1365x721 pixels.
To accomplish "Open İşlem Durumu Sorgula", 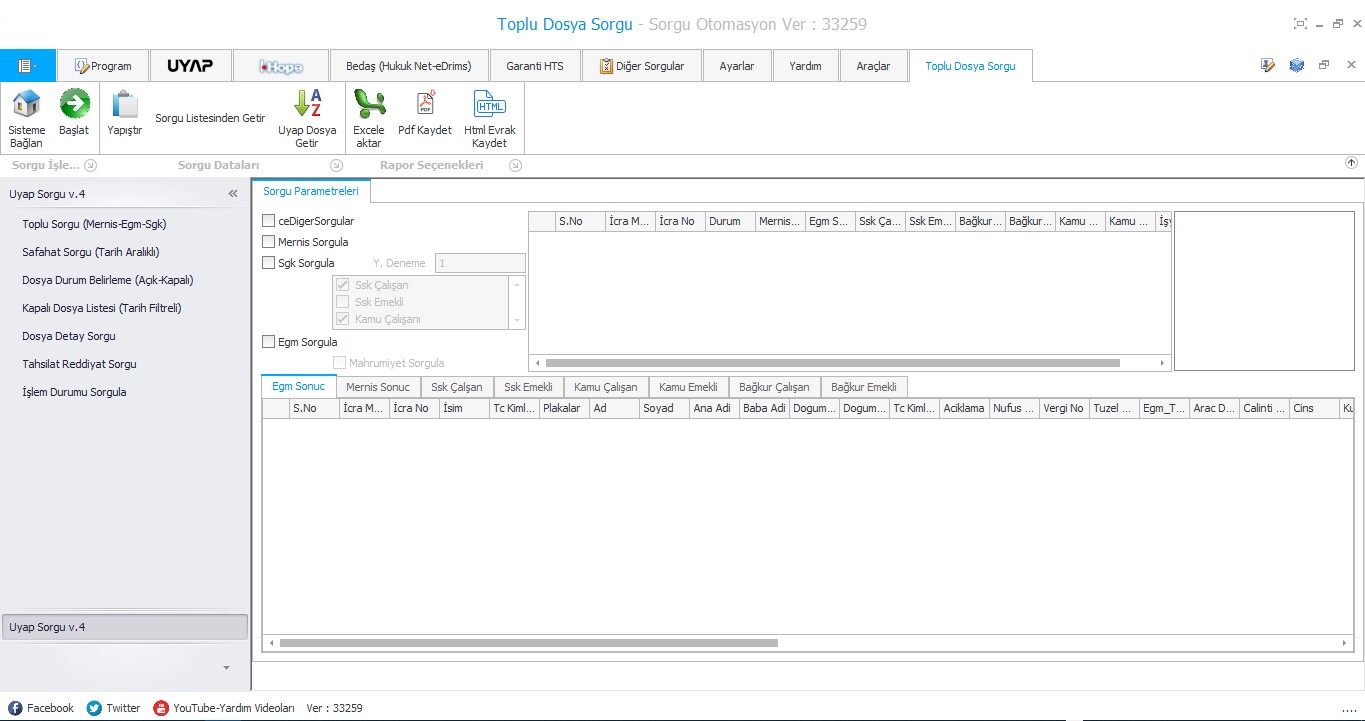I will tap(74, 392).
